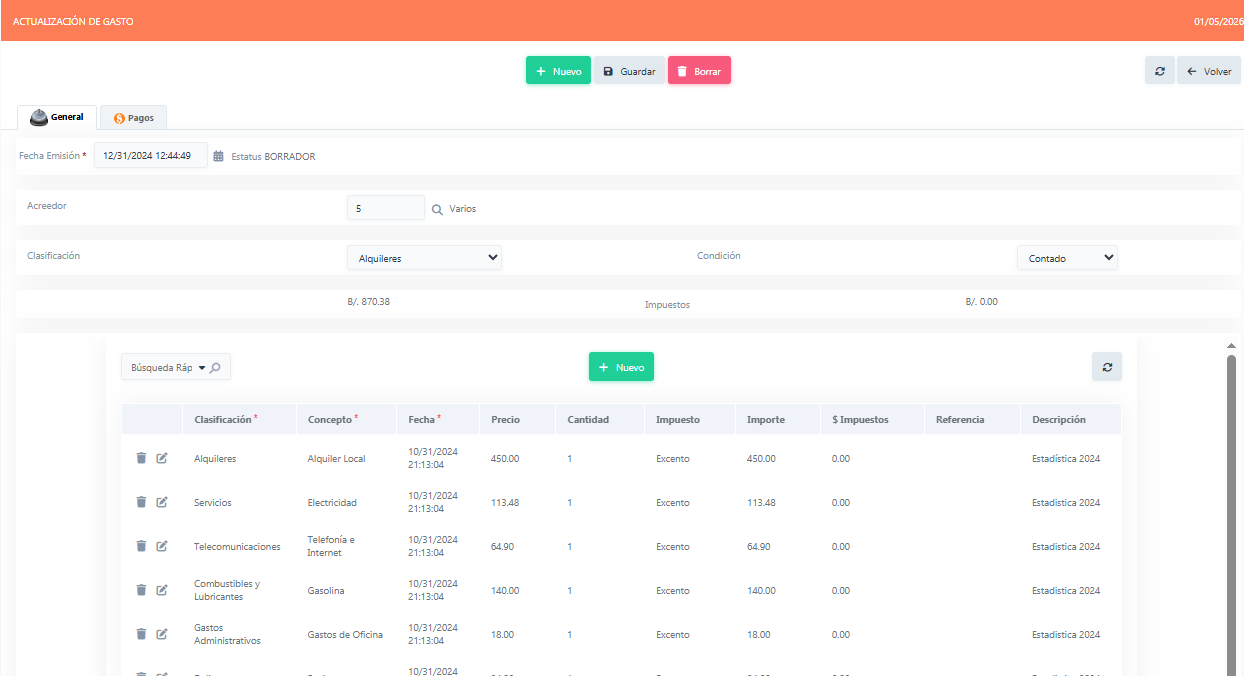Open the Búsqueda Rápida dropdown arrow

point(202,368)
